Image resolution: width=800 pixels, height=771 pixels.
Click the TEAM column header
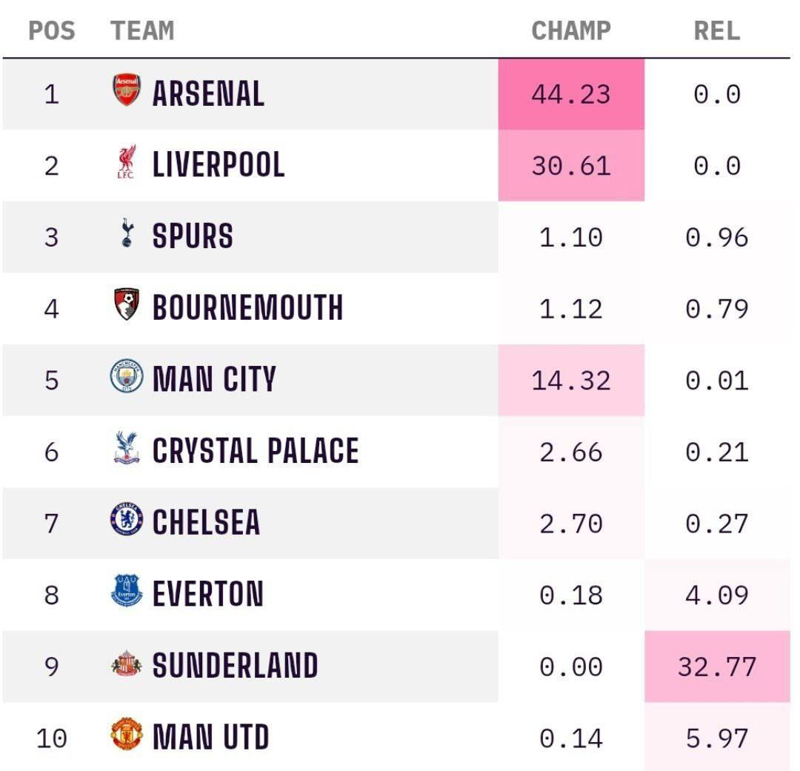142,31
